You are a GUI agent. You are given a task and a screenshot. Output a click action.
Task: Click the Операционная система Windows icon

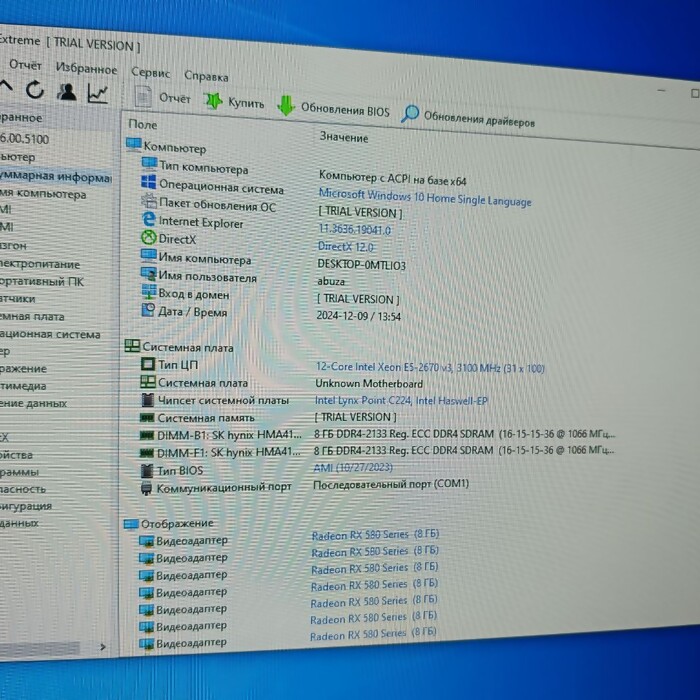(149, 182)
